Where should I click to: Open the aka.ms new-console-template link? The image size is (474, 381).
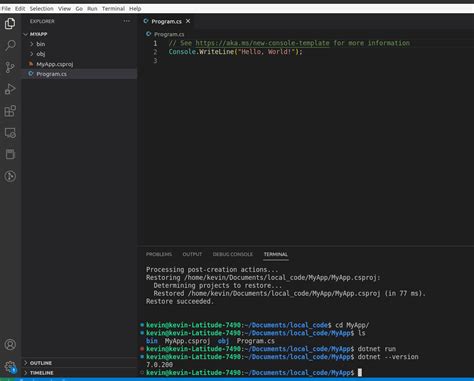pyautogui.click(x=262, y=43)
